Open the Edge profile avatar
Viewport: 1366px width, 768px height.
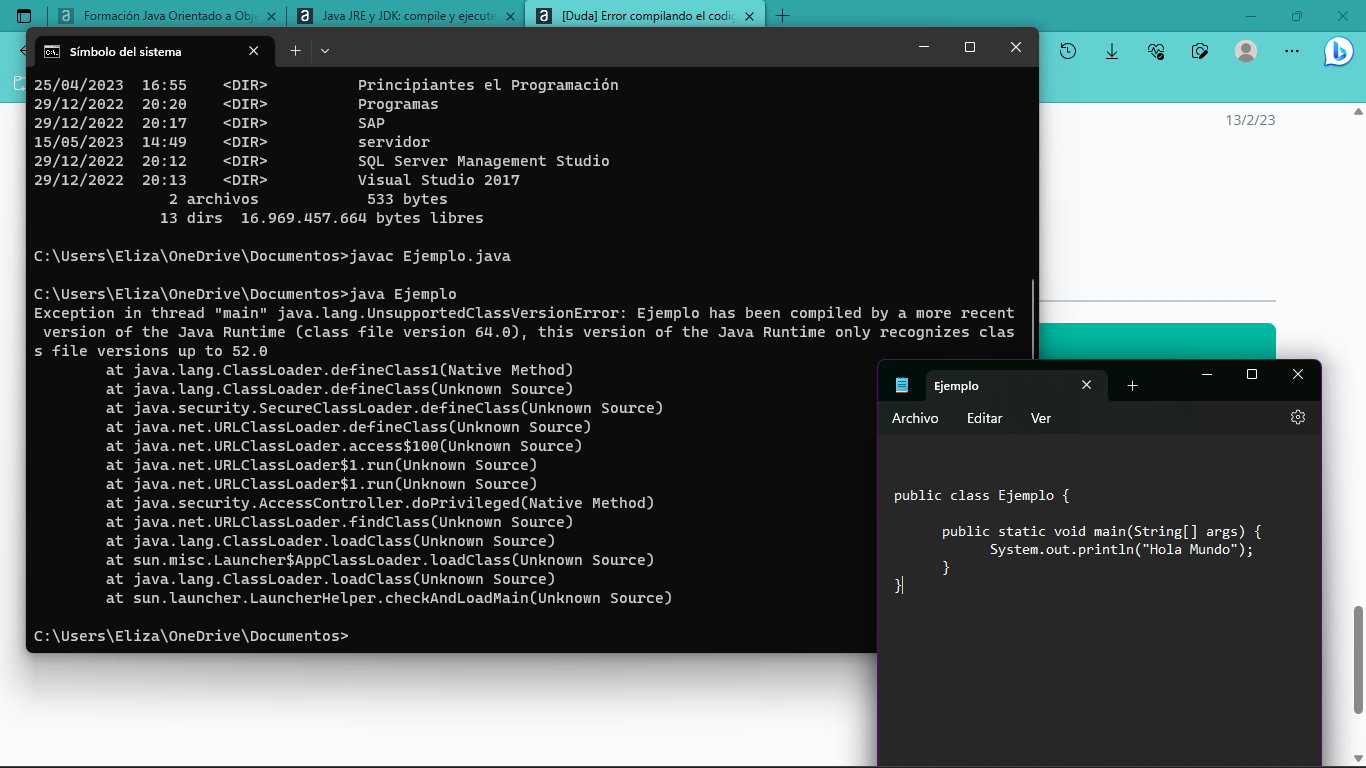(x=1245, y=51)
